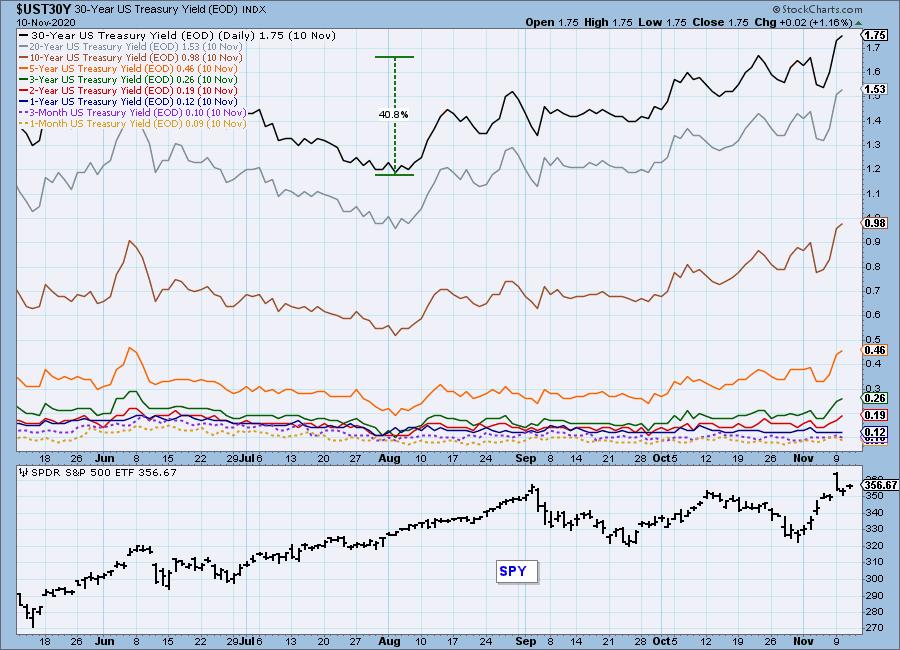Select the 1-Month US Treasury Yield legend entry
900x650 pixels.
coord(133,123)
